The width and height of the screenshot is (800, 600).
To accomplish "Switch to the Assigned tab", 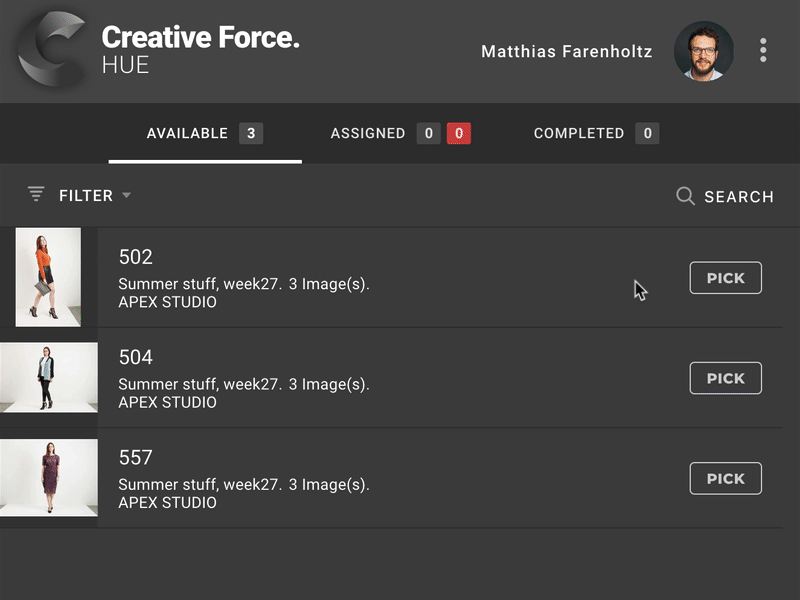I will pyautogui.click(x=367, y=133).
